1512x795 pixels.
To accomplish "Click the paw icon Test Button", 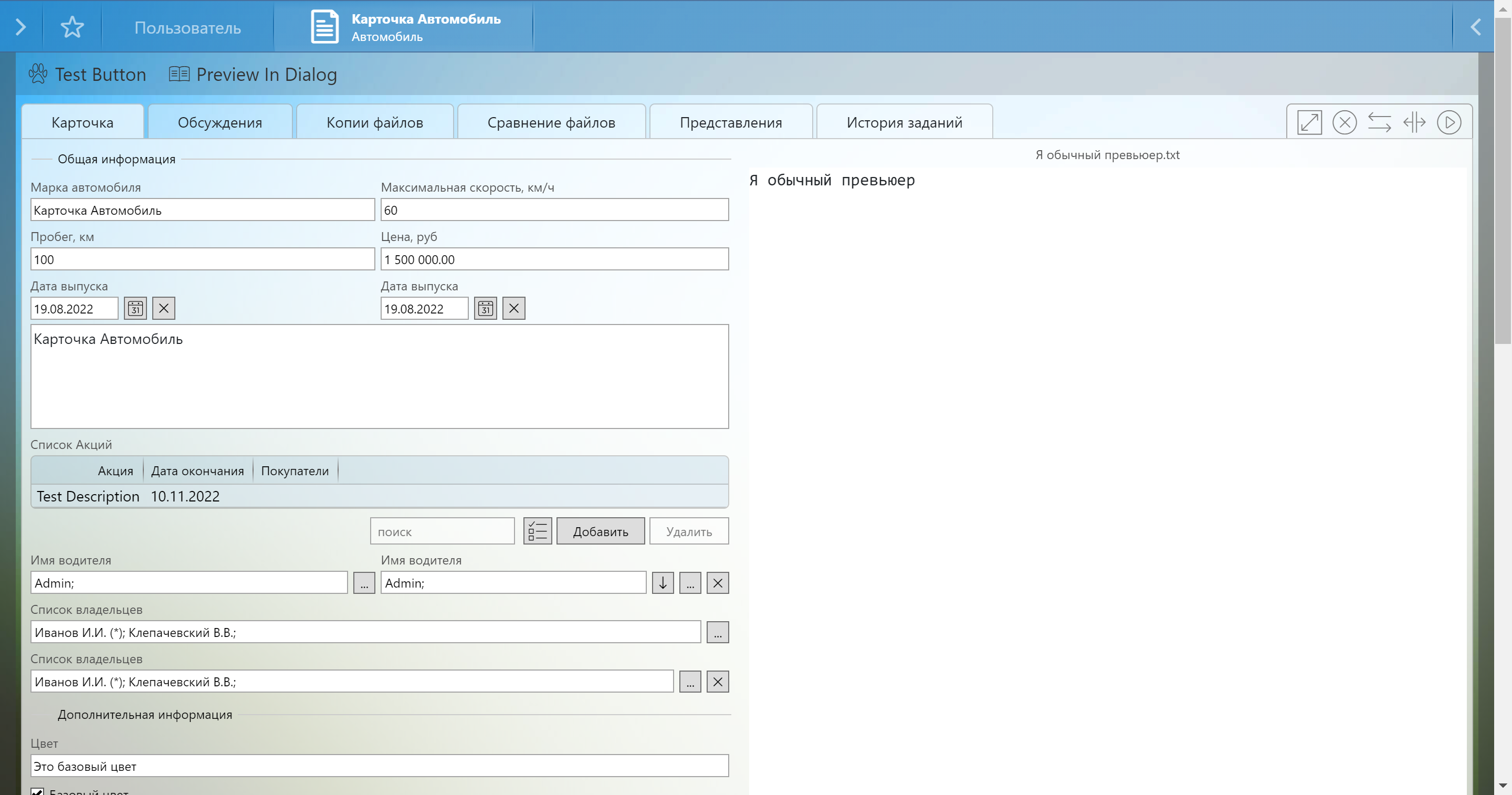I will (x=88, y=74).
